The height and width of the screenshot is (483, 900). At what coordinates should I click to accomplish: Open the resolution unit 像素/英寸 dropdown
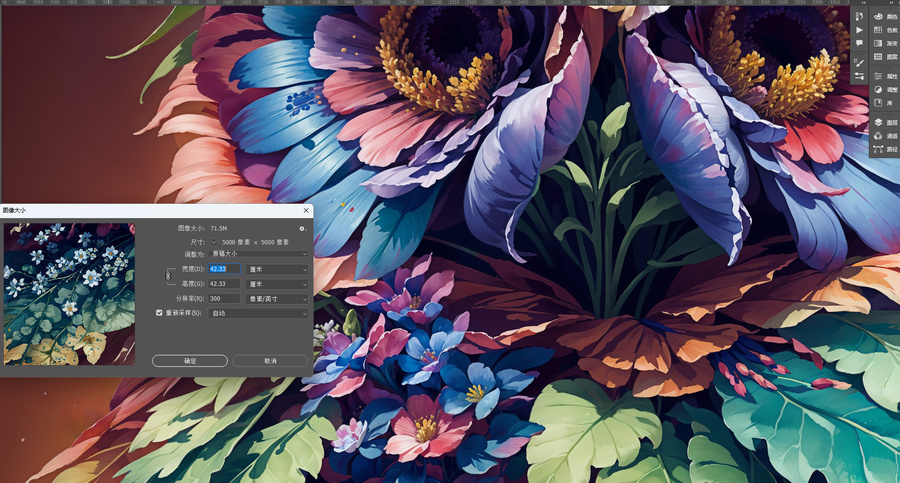277,299
